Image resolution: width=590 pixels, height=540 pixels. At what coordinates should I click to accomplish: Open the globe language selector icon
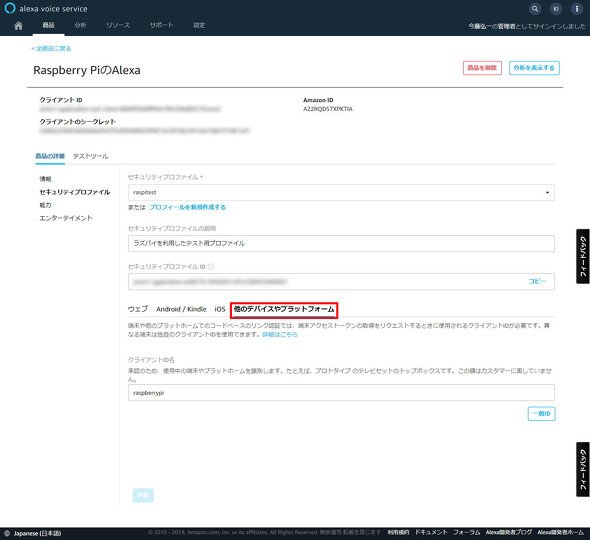[x=6, y=533]
